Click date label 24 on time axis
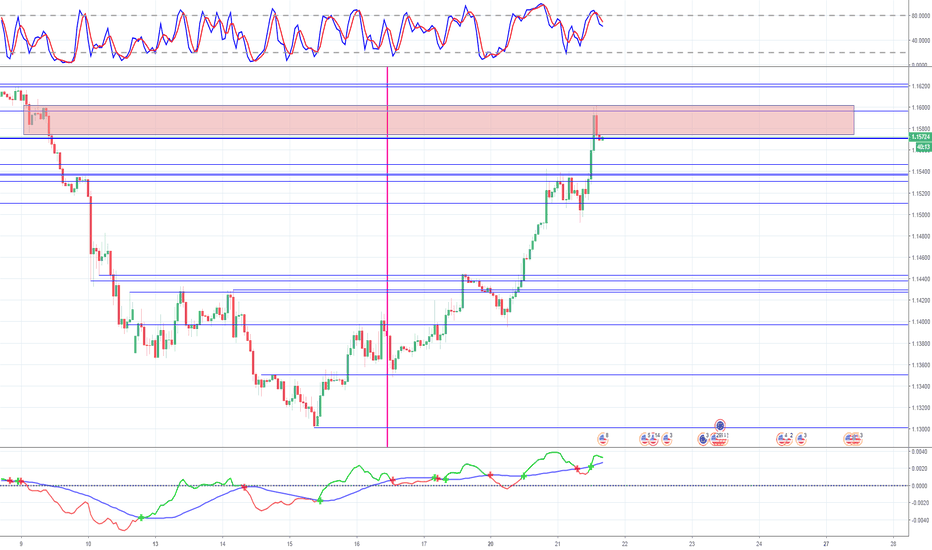Screen dimensions: 932x550 pos(759,543)
